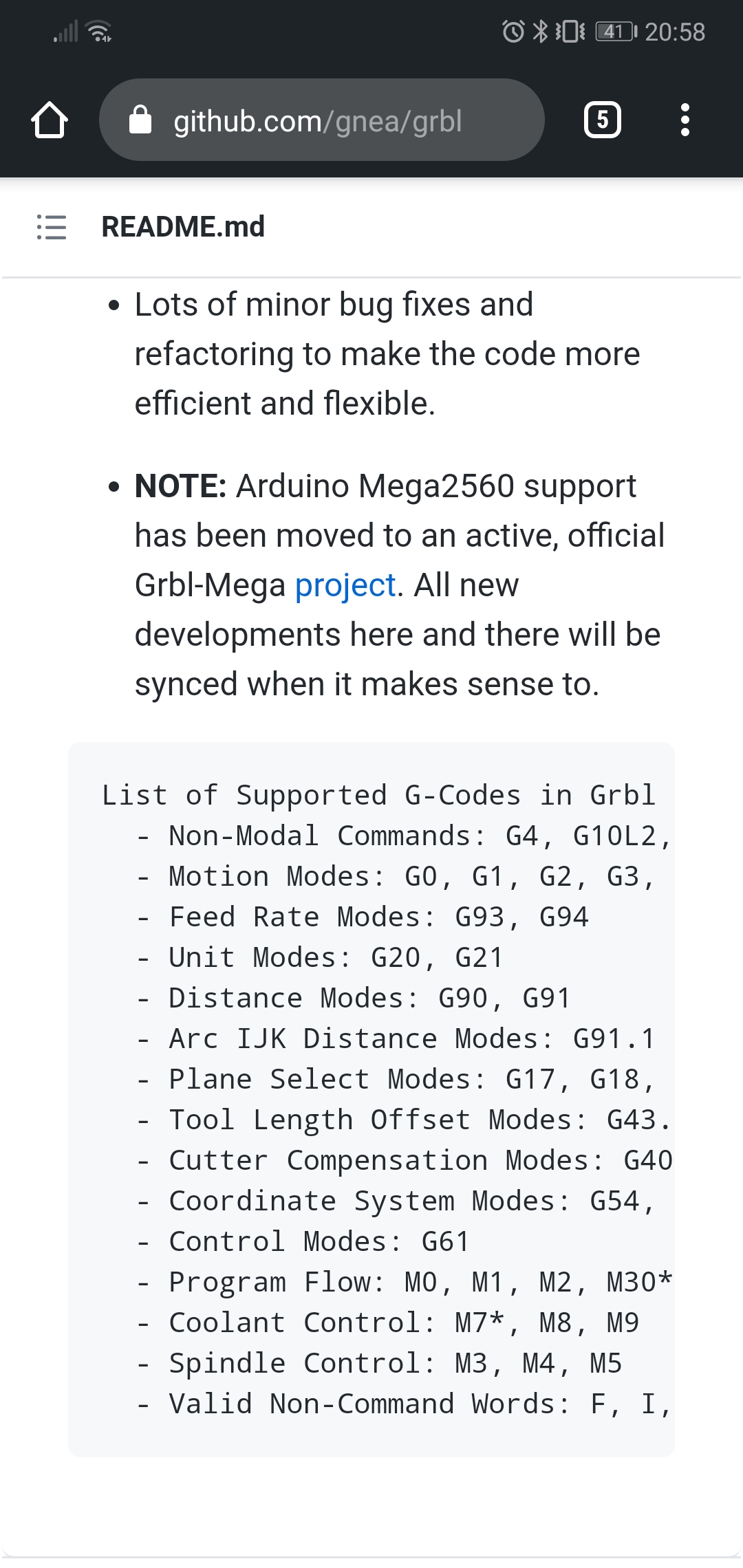Viewport: 743px width, 1568px height.
Task: Open the README table of contents icon
Action: coord(52,227)
